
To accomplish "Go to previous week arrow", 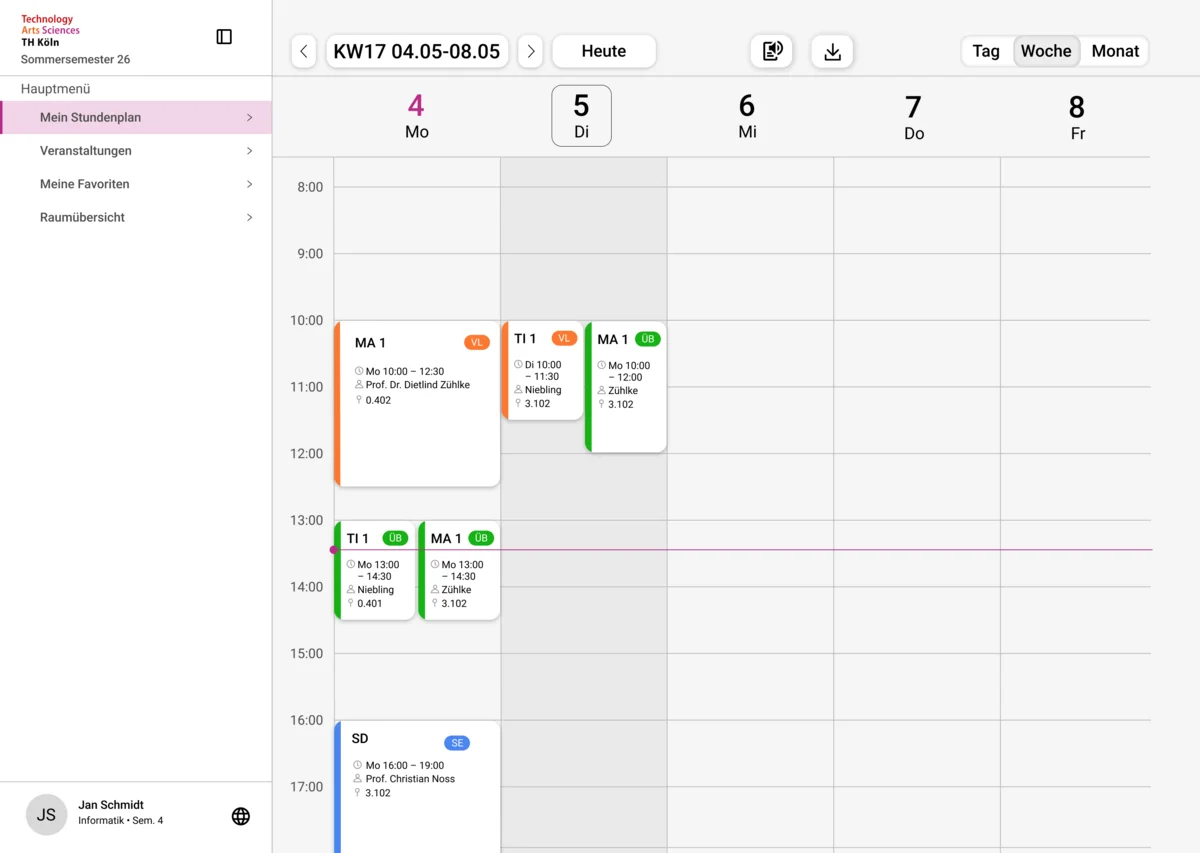I will [304, 52].
